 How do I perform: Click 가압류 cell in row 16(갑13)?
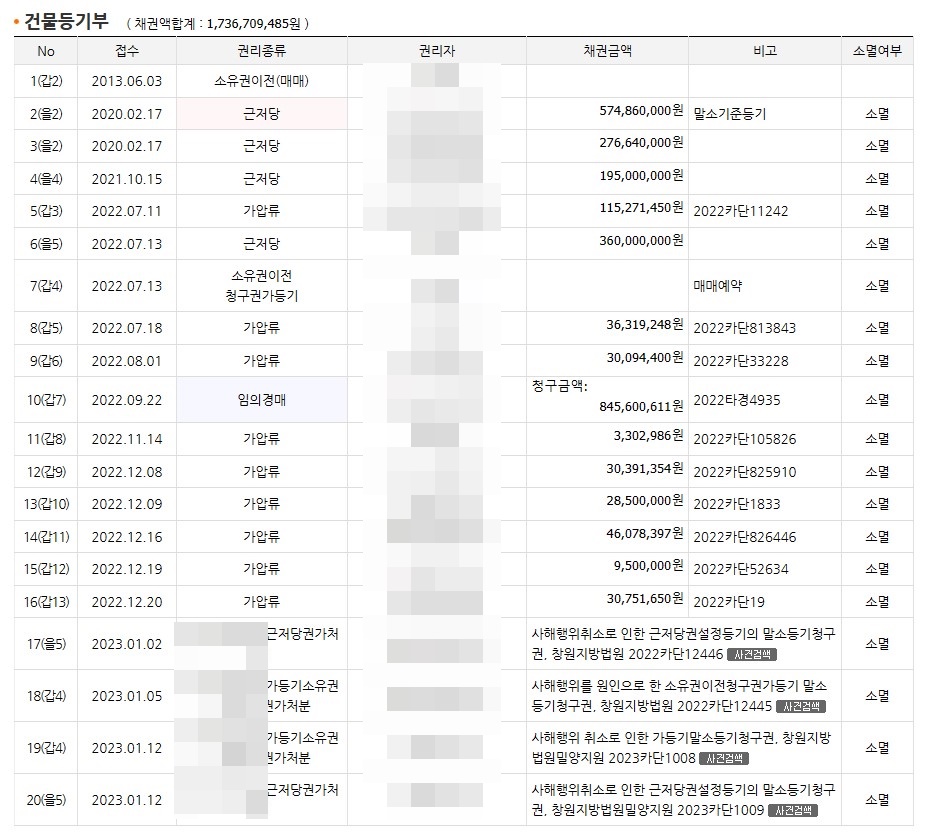261,602
